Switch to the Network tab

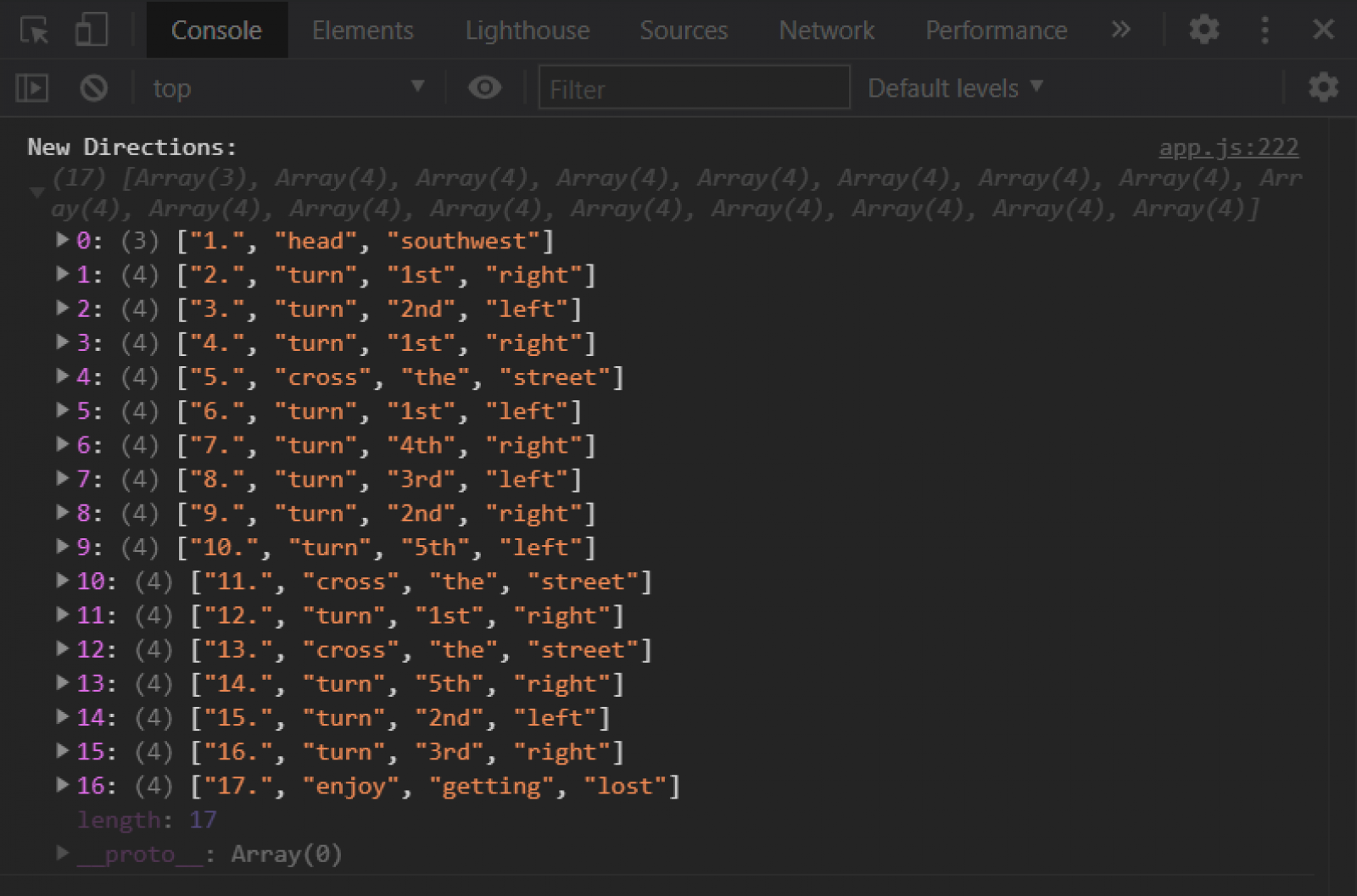826,31
